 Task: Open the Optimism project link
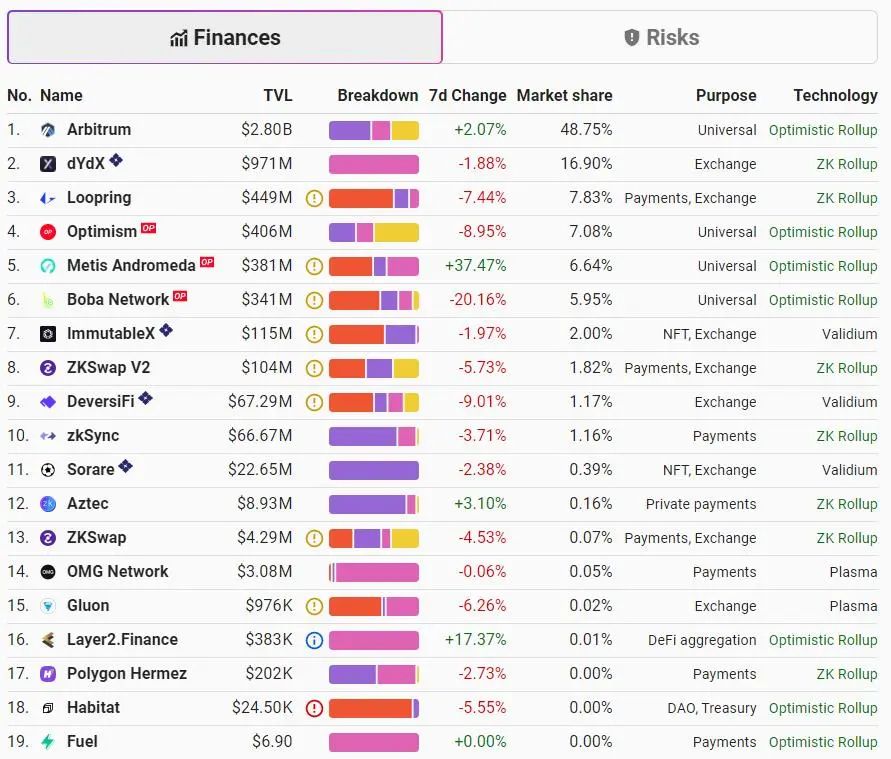pyautogui.click(x=102, y=232)
